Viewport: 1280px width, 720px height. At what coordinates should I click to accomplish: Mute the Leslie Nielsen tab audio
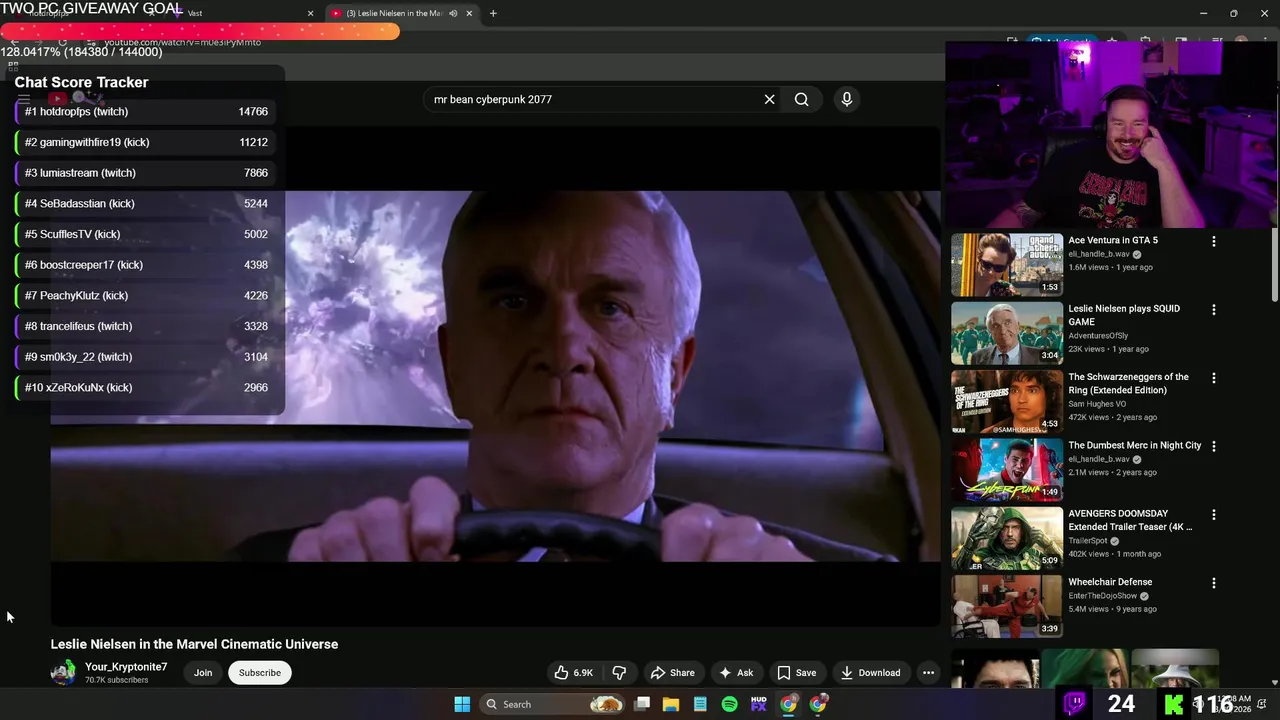coord(453,13)
